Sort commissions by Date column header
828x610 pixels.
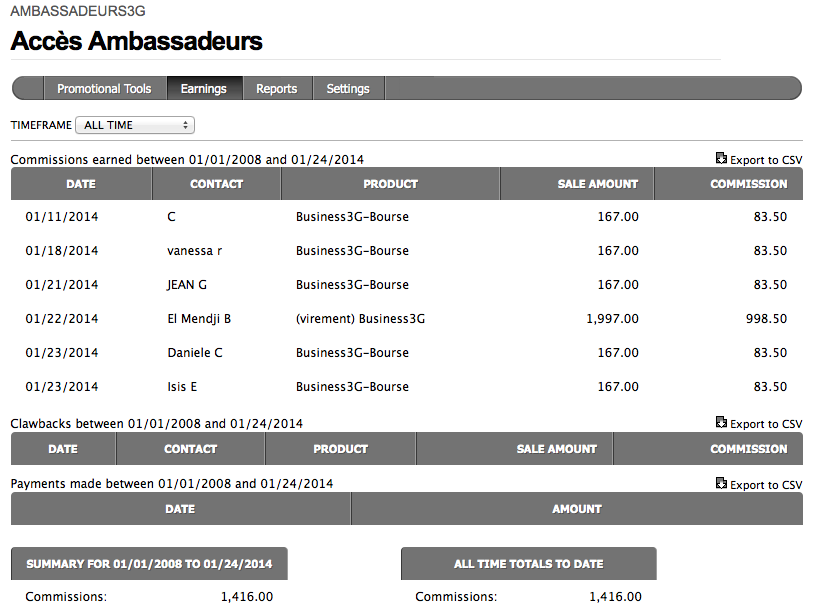(81, 184)
